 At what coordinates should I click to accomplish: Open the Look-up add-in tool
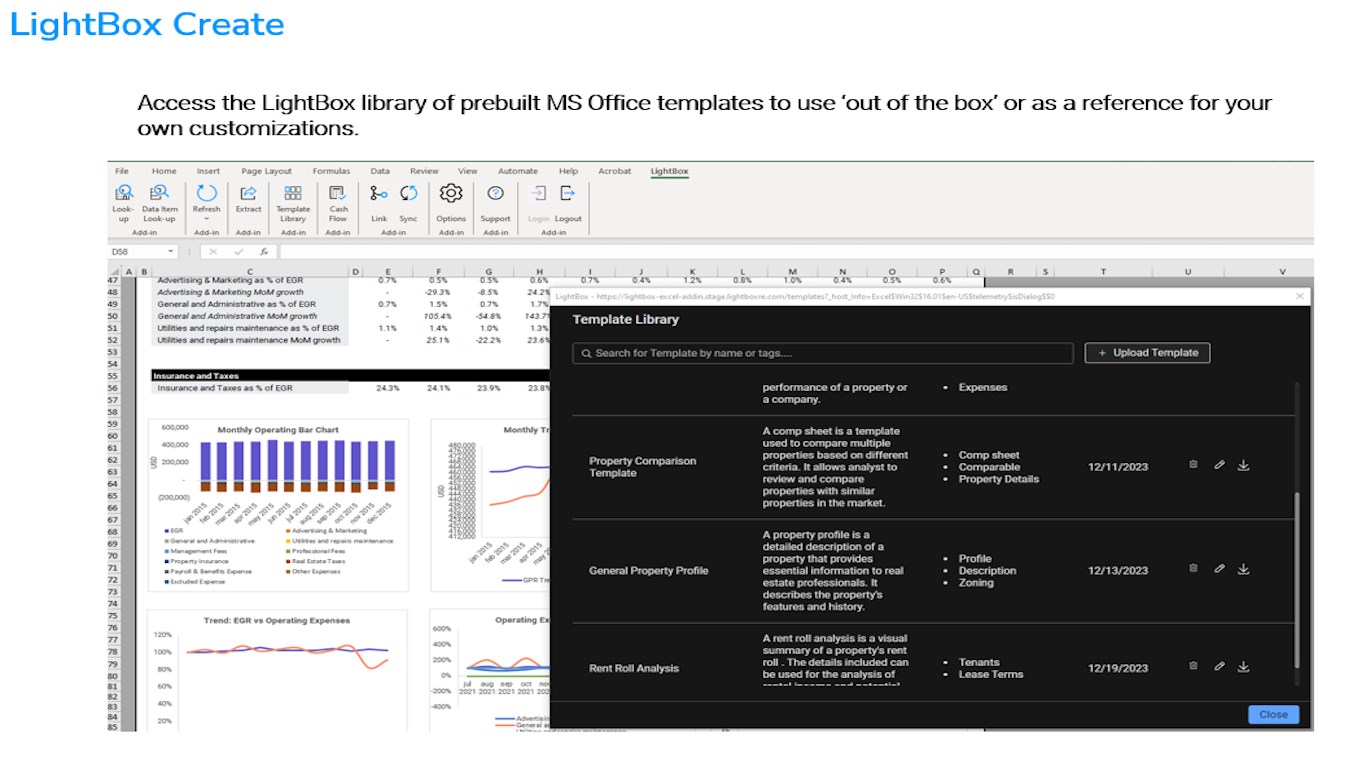coord(124,203)
